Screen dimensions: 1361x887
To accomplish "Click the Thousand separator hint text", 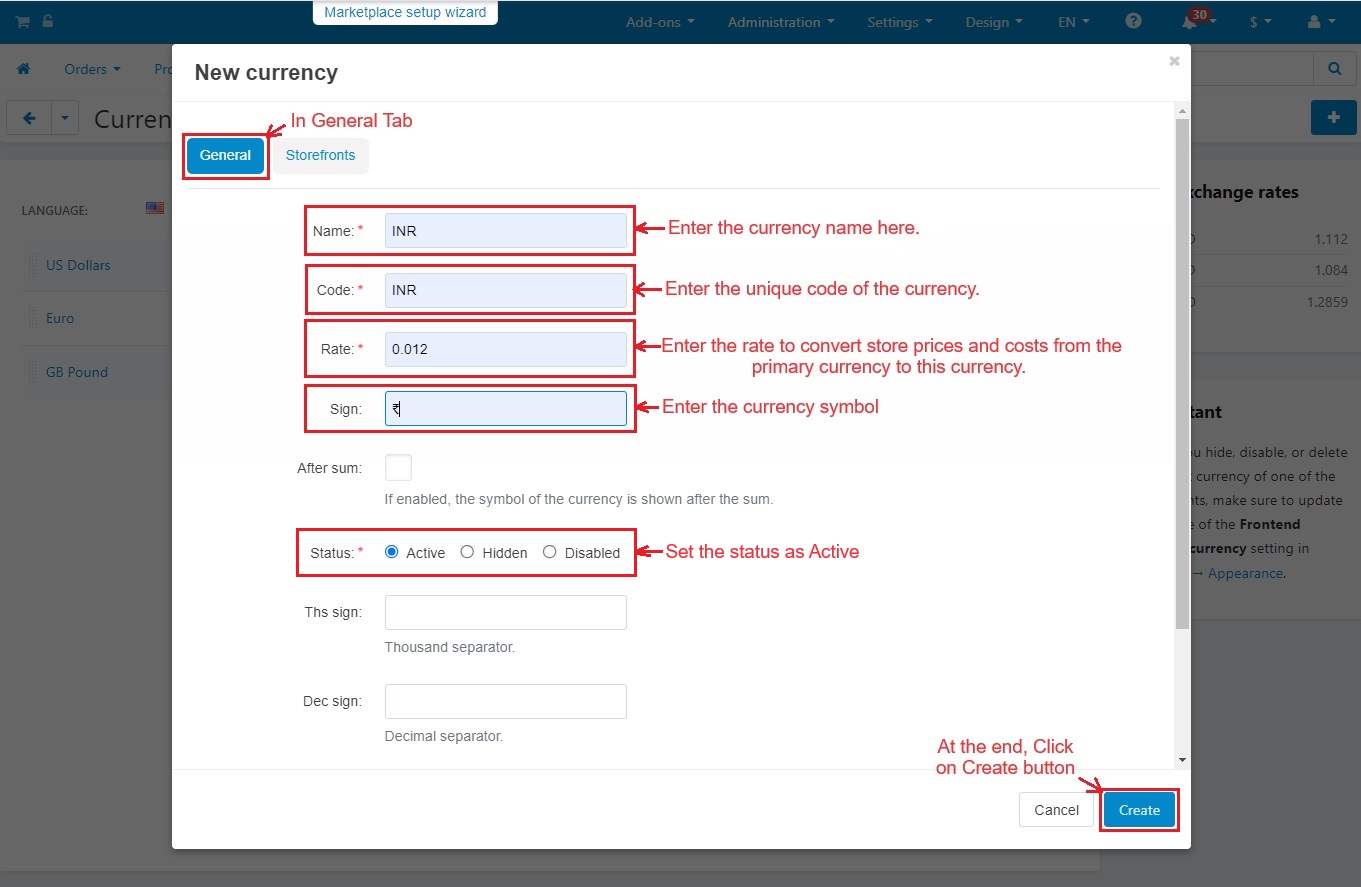I will [450, 647].
